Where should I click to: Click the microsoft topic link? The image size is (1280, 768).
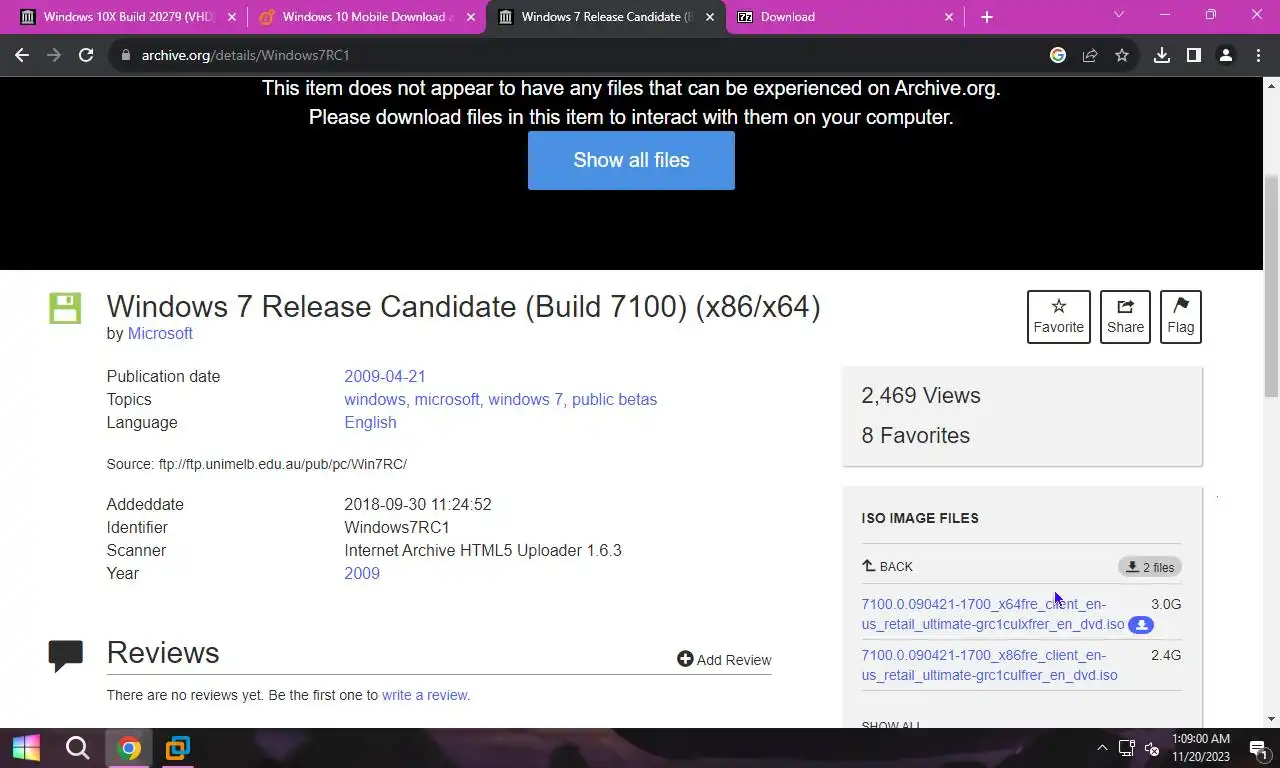click(x=447, y=400)
